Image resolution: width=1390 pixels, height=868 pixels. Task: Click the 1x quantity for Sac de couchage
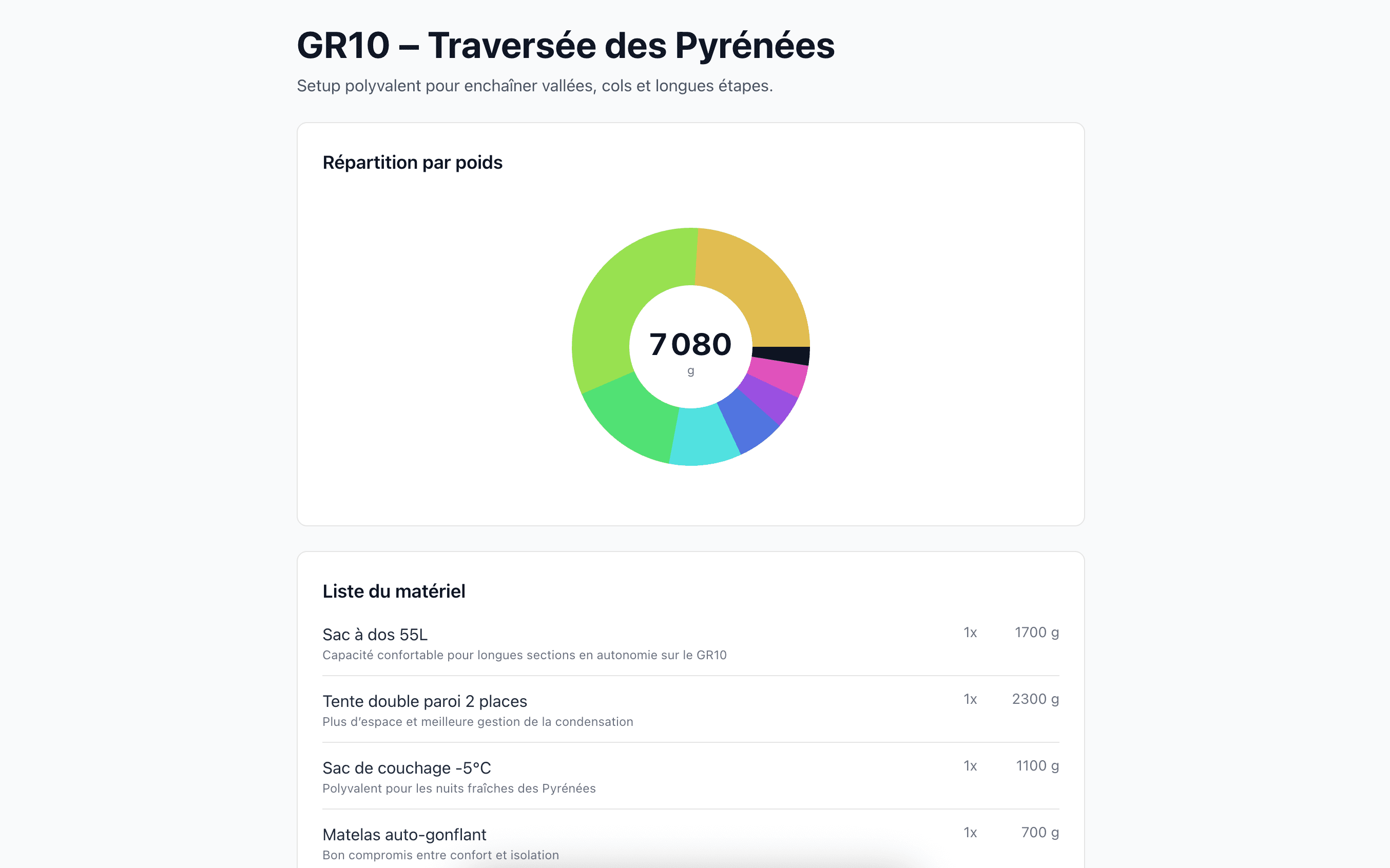click(970, 765)
